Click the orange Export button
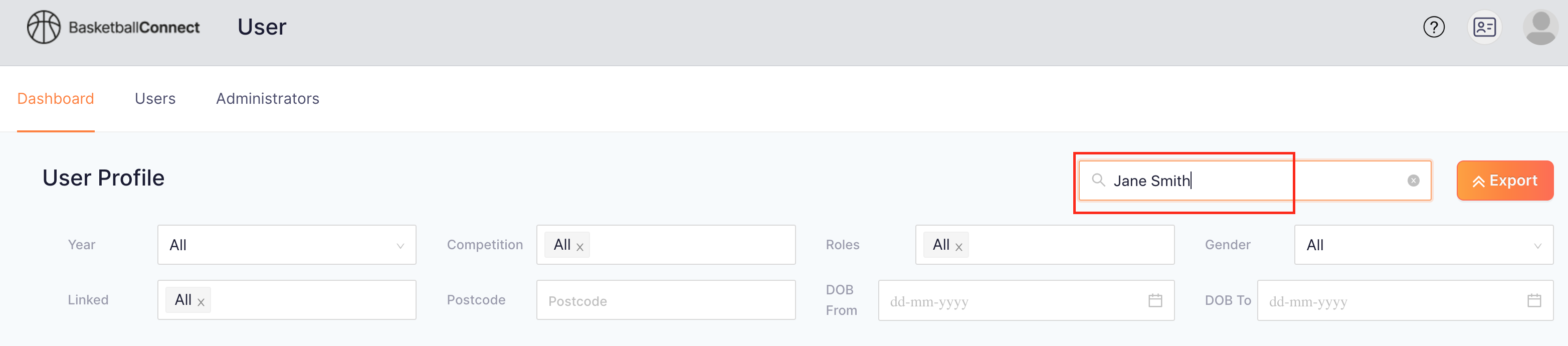Screen dimensions: 1568x346 click(1505, 181)
